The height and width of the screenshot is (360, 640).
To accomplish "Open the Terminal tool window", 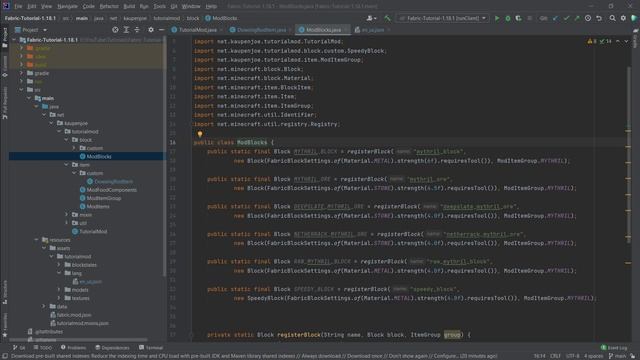I will [x=151, y=348].
